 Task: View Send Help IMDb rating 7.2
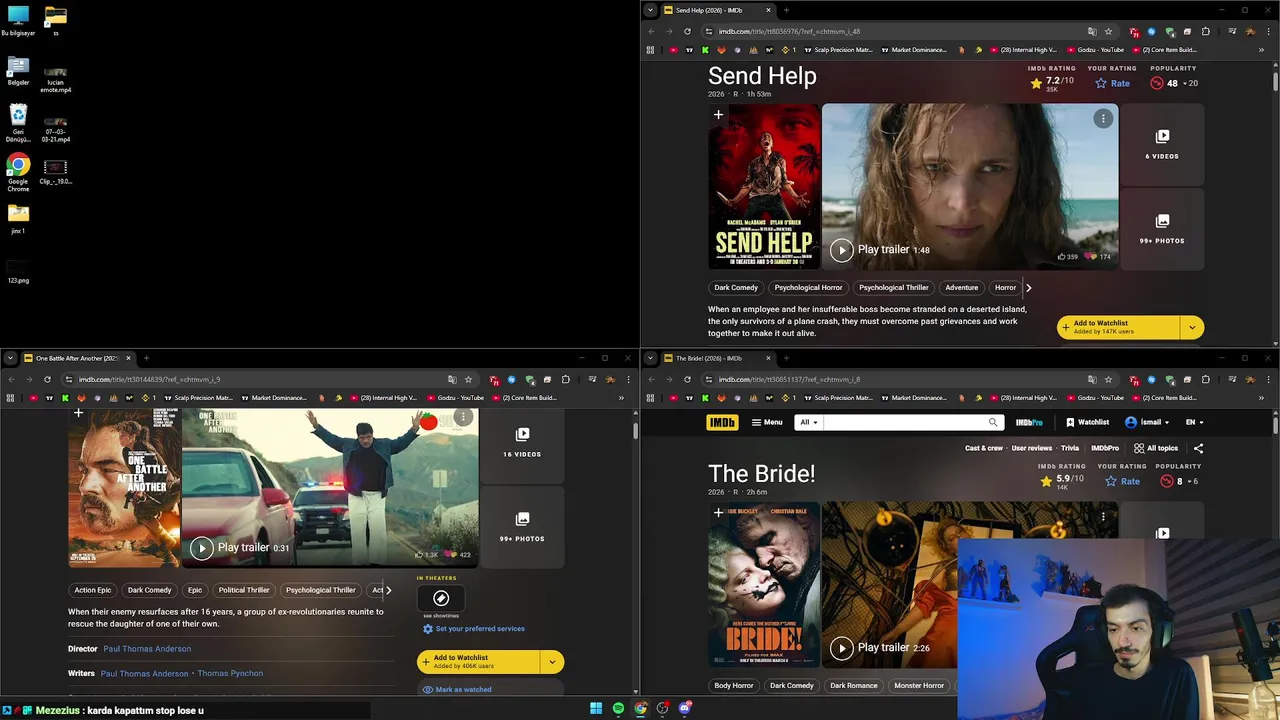coord(1052,83)
